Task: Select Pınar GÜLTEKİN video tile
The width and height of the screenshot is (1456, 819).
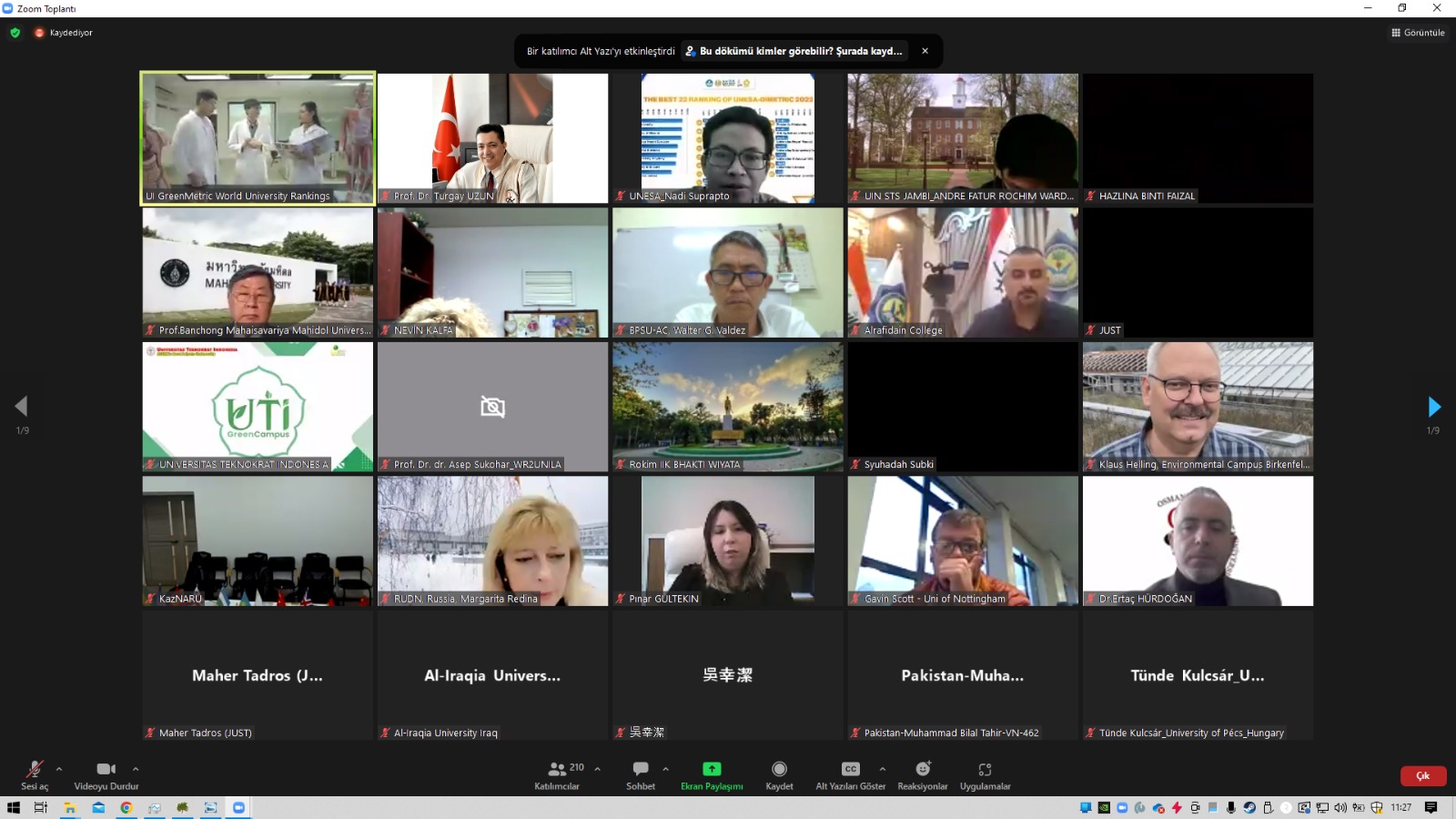Action: point(728,541)
